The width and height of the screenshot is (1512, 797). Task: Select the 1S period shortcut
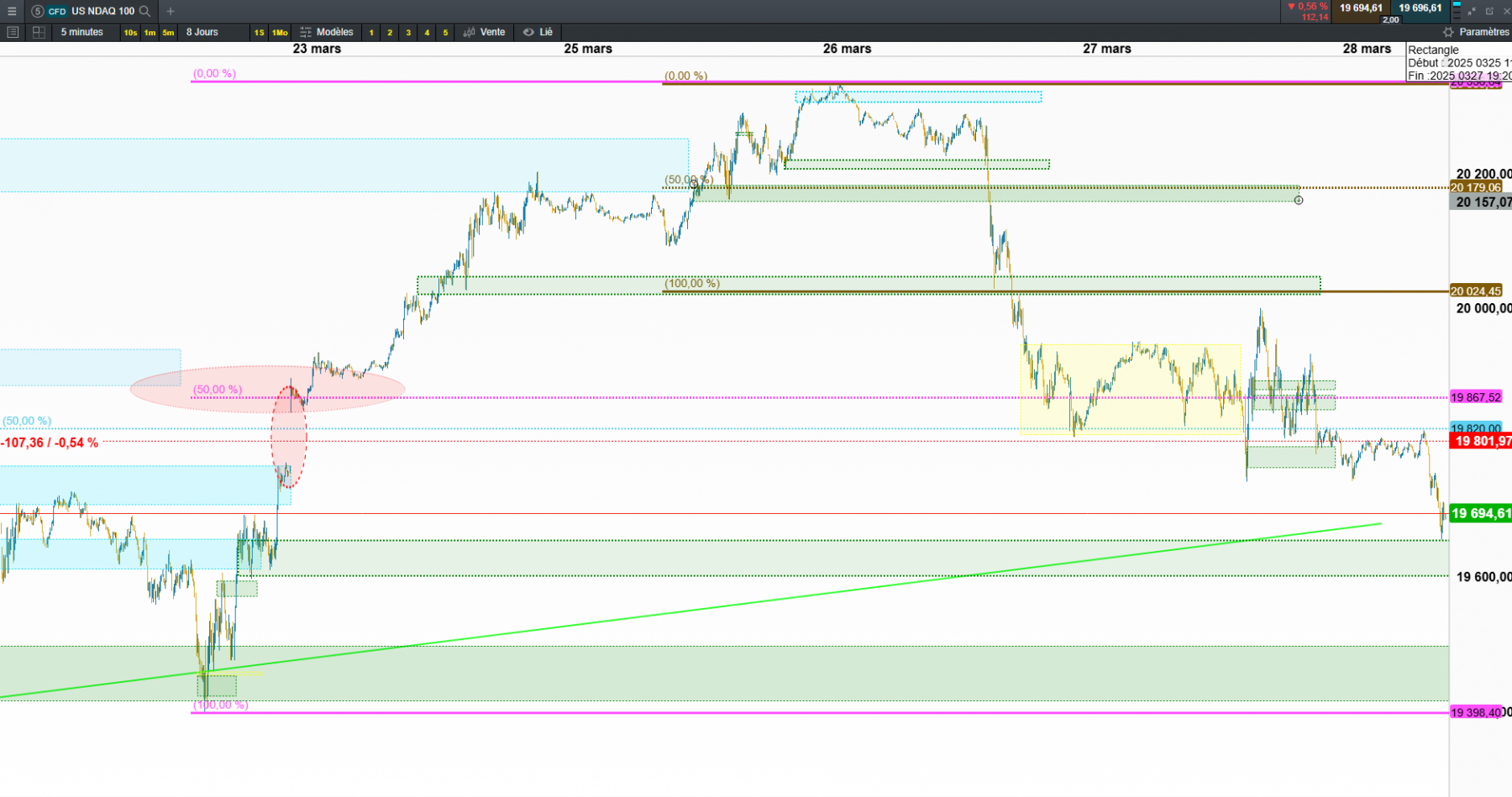coord(260,33)
